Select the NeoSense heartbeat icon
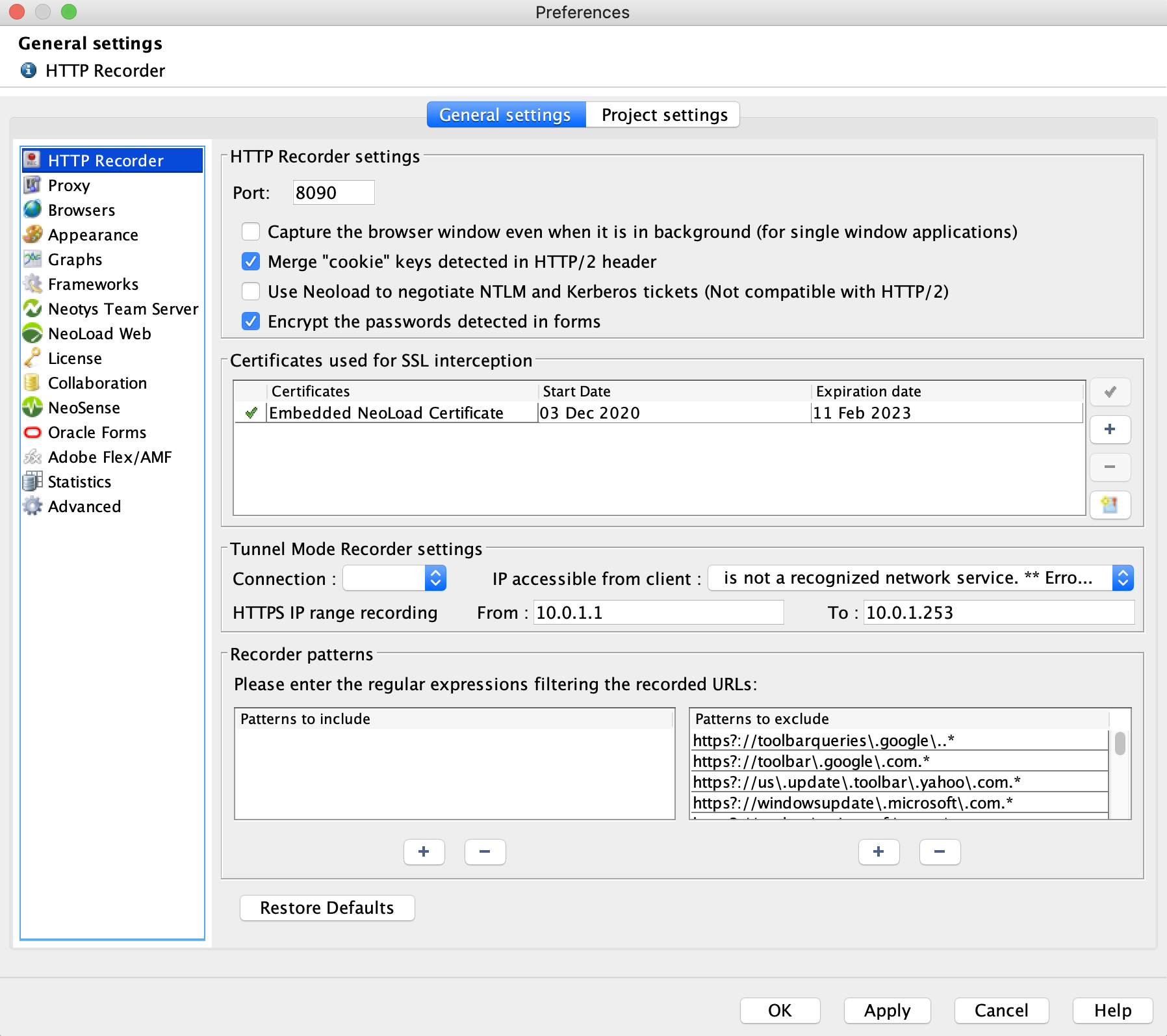 tap(32, 408)
